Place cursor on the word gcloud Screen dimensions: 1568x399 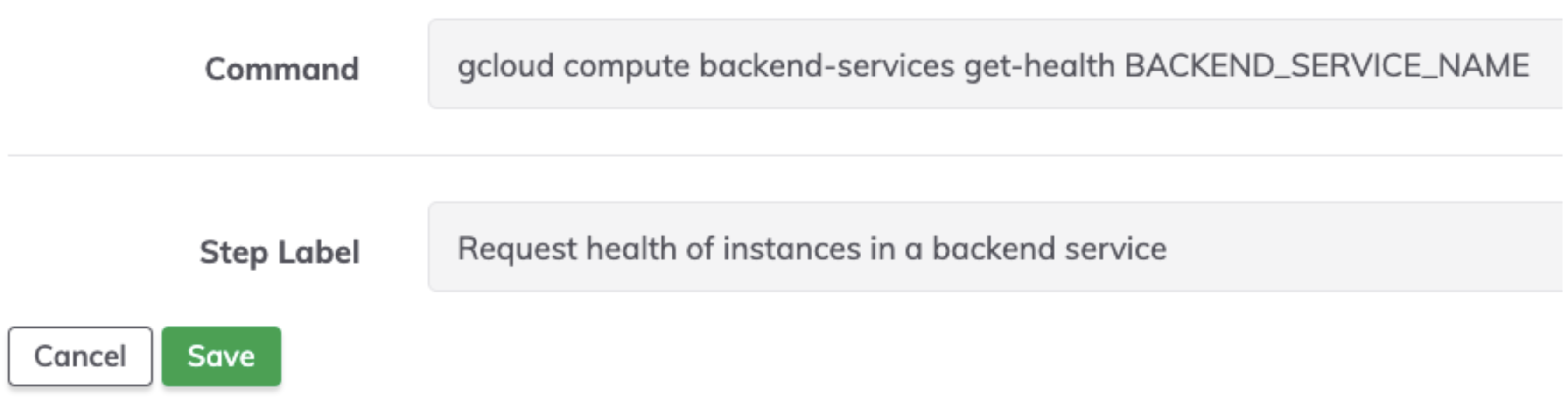506,66
